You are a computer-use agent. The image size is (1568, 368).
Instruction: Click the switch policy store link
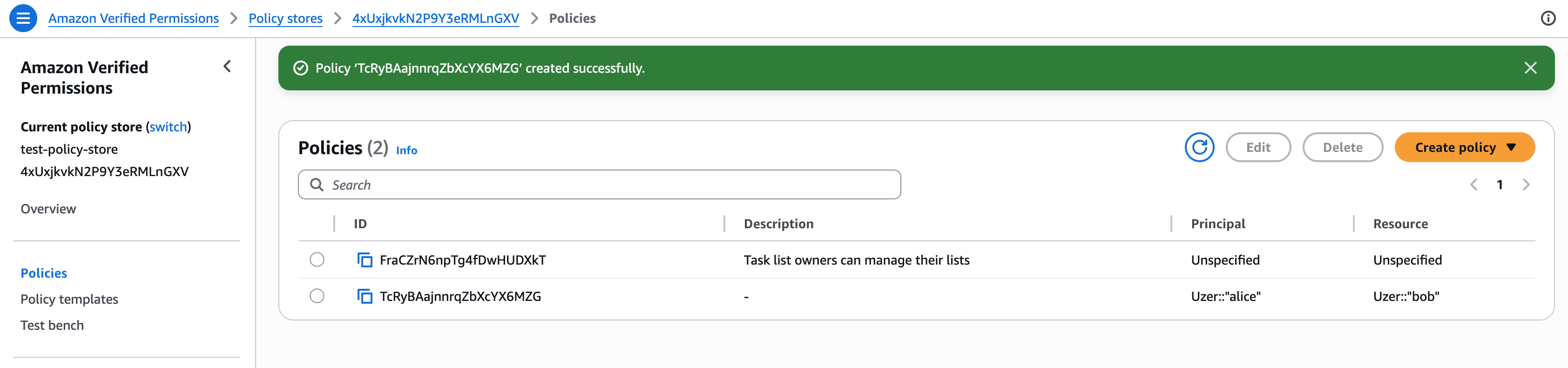169,127
